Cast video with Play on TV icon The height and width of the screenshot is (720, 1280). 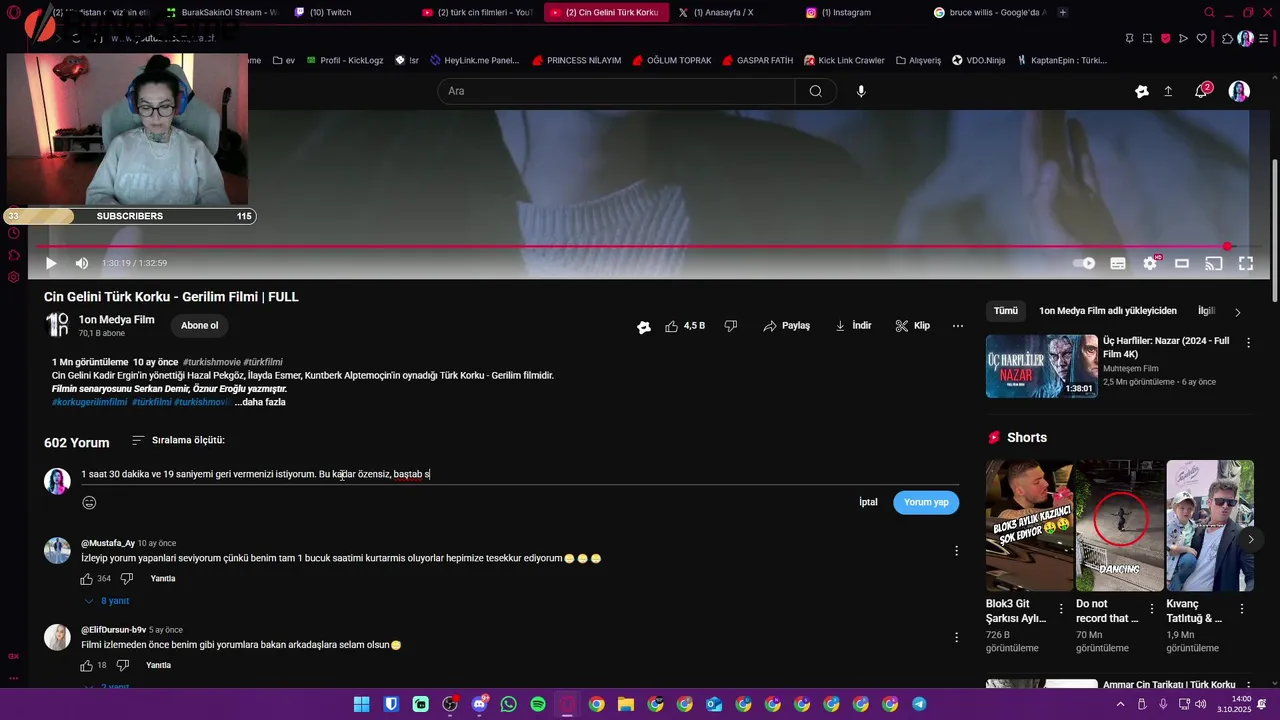(x=1214, y=263)
